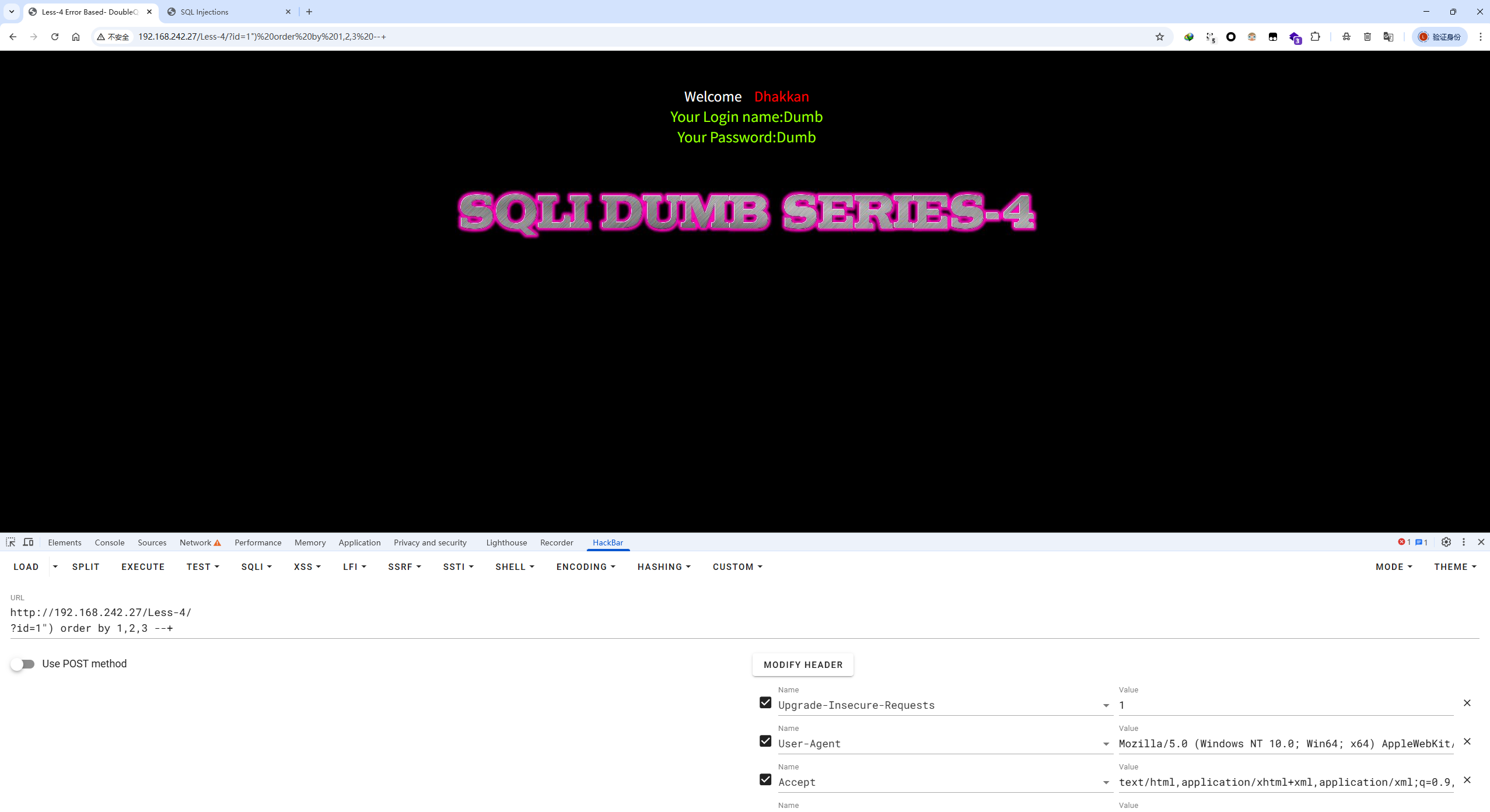Remove the User-Agent header row
Viewport: 1490px width, 812px height.
pos(1467,741)
